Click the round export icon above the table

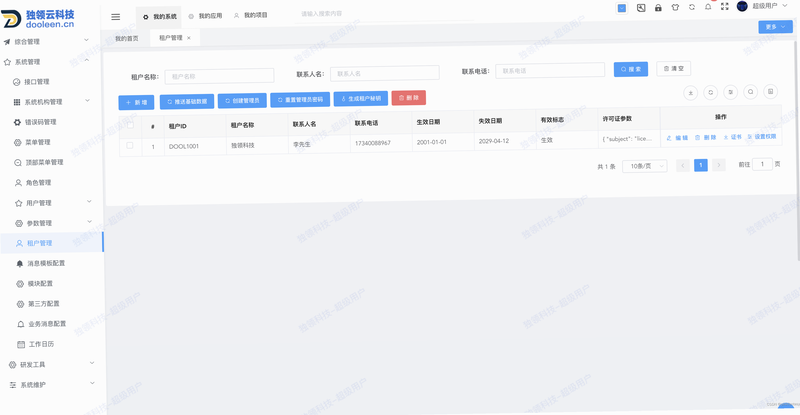pos(690,93)
